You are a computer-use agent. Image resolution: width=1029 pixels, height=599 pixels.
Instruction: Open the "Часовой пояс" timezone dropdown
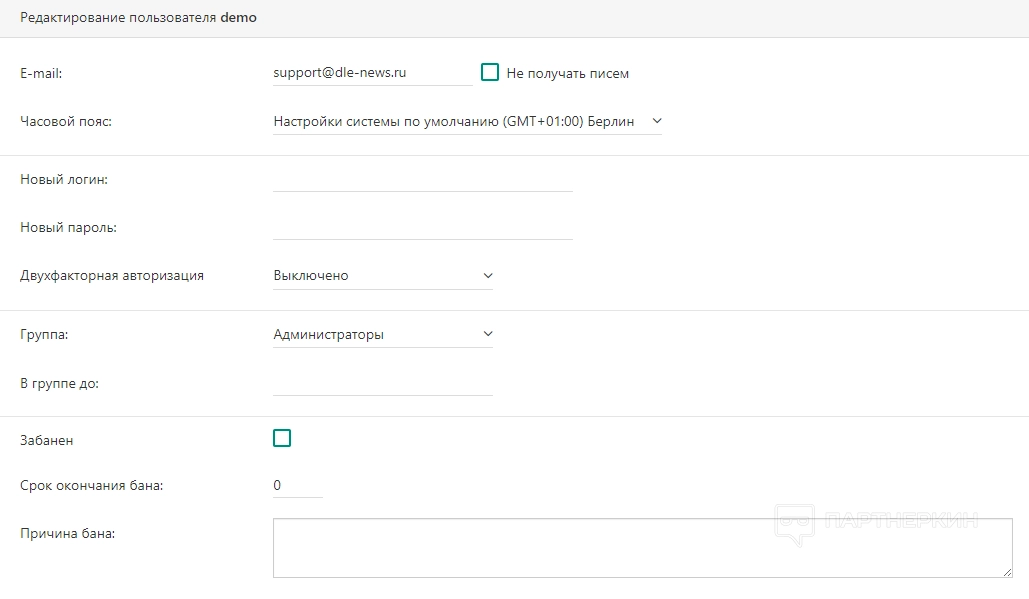click(467, 121)
